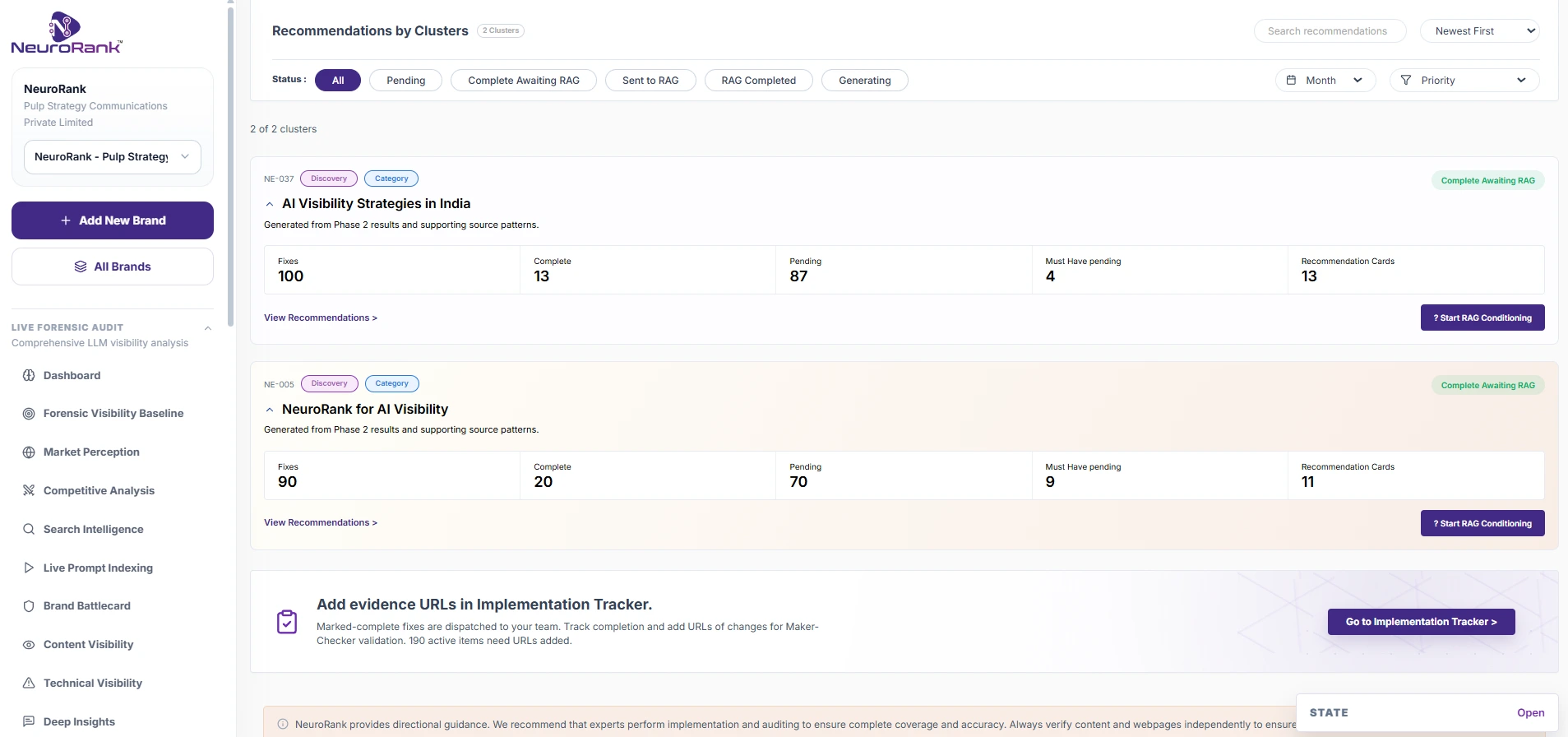Open the NeuroRank - Pulp Strategy brand selector
The image size is (1568, 737).
[x=113, y=157]
